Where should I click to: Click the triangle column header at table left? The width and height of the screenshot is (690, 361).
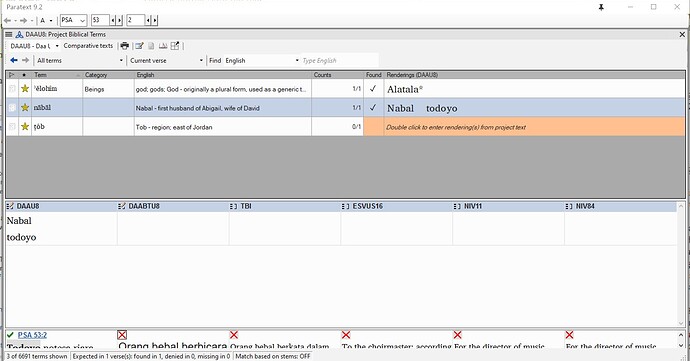[x=12, y=75]
